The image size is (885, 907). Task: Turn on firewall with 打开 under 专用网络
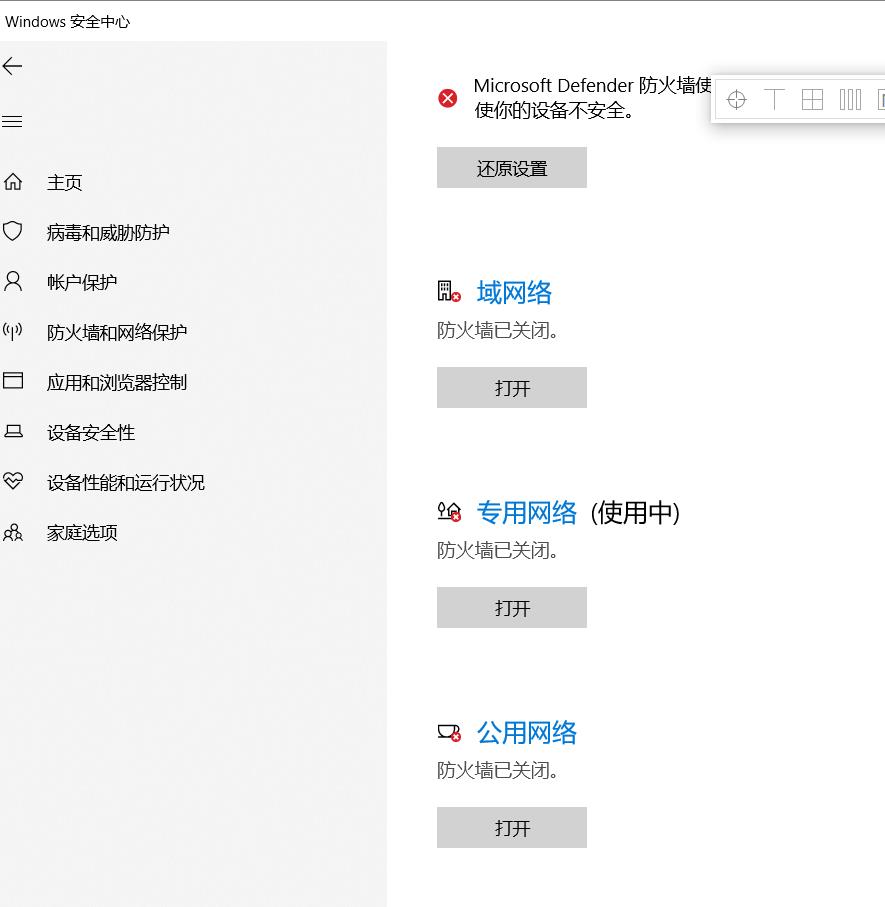tap(512, 607)
